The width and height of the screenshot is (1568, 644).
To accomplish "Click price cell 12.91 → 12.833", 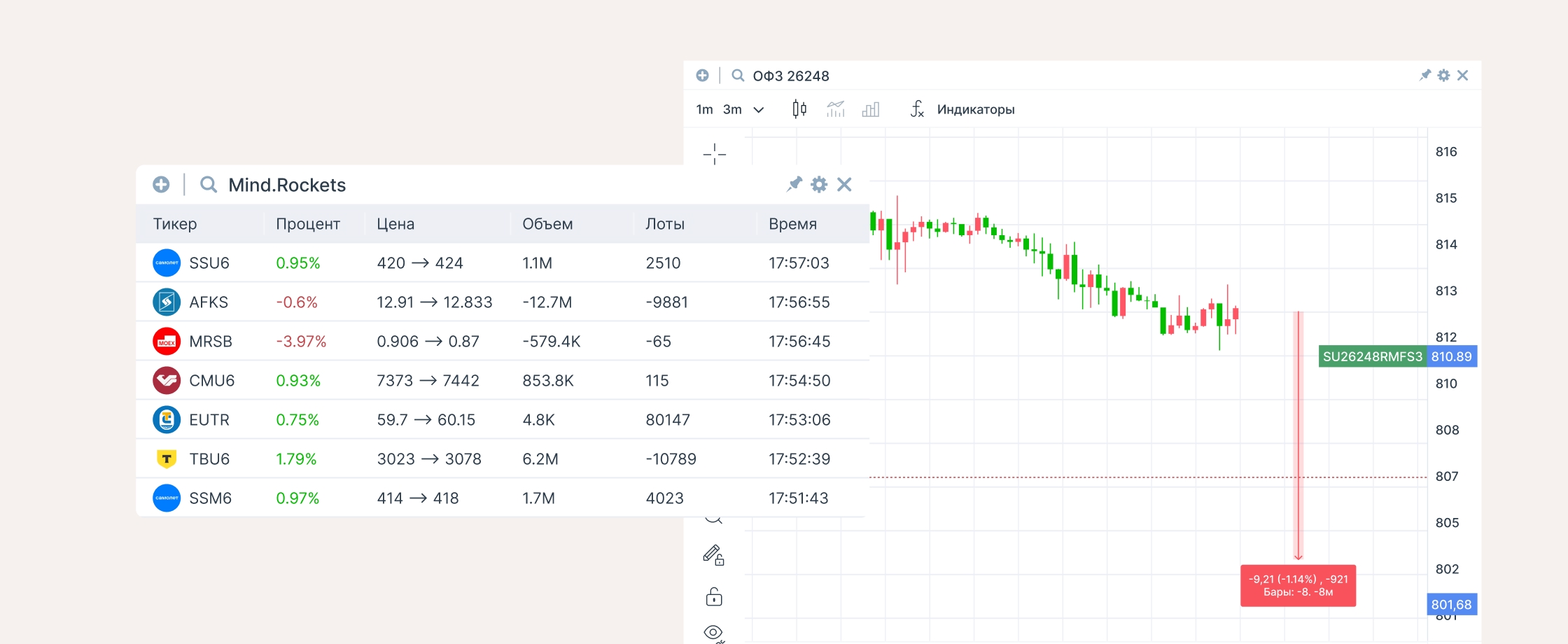I will [435, 302].
